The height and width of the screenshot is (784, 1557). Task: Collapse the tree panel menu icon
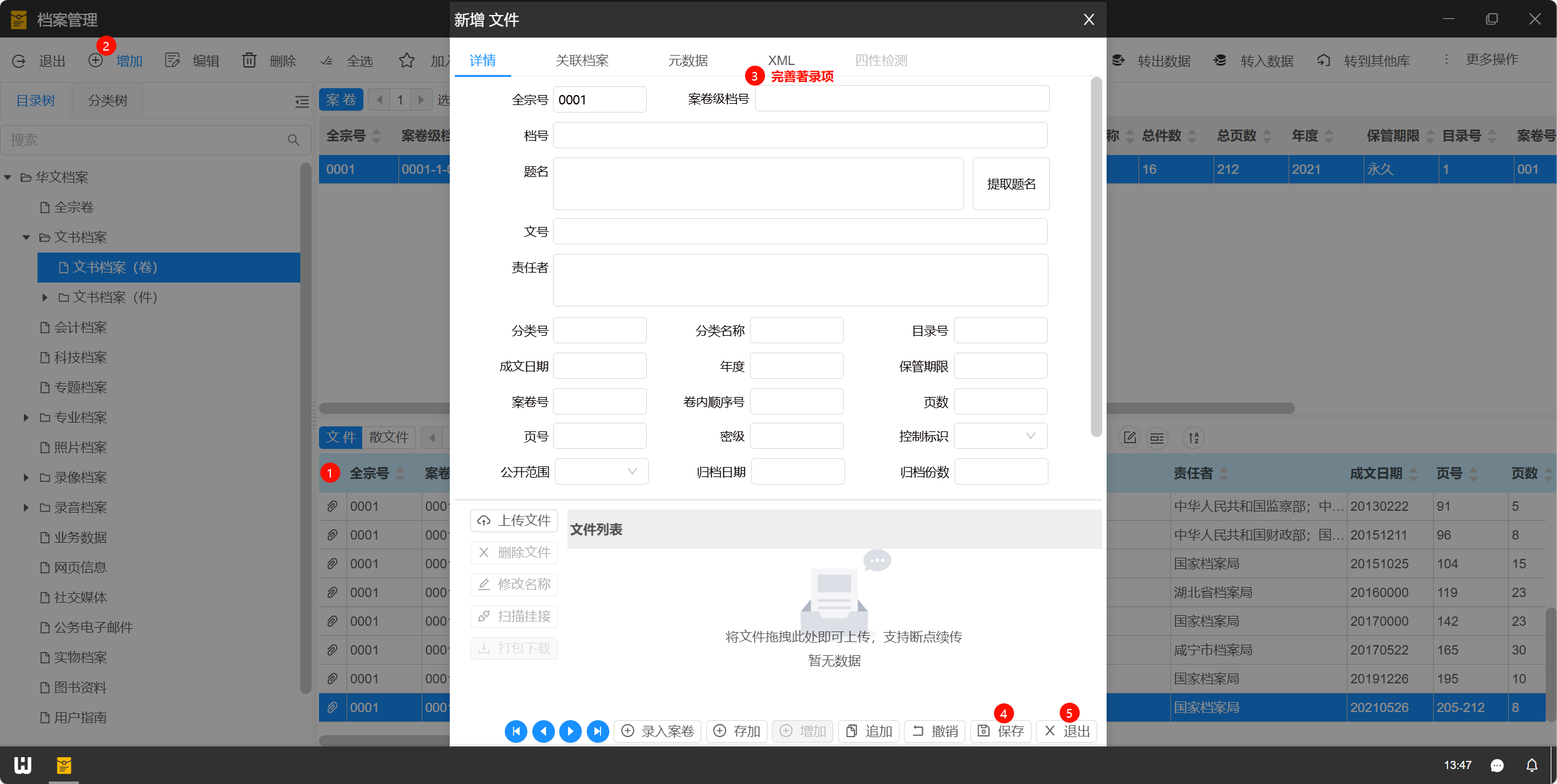click(x=302, y=101)
